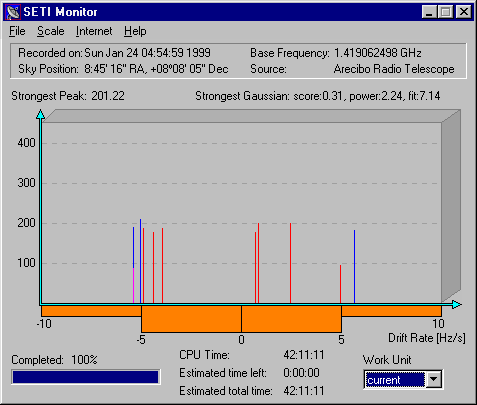Screen dimensions: 477x405
Task: Click the magenta peak line in the chart
Action: click(133, 285)
